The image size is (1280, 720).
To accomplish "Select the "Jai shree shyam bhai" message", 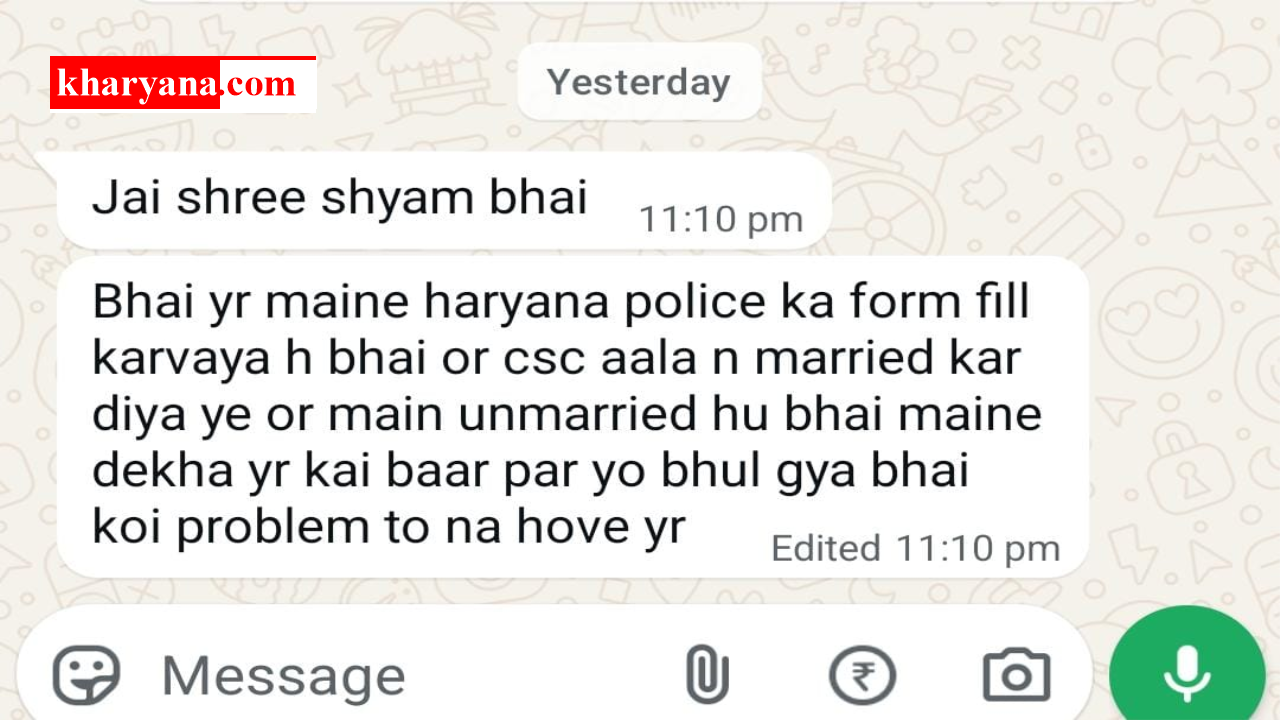I will [339, 198].
